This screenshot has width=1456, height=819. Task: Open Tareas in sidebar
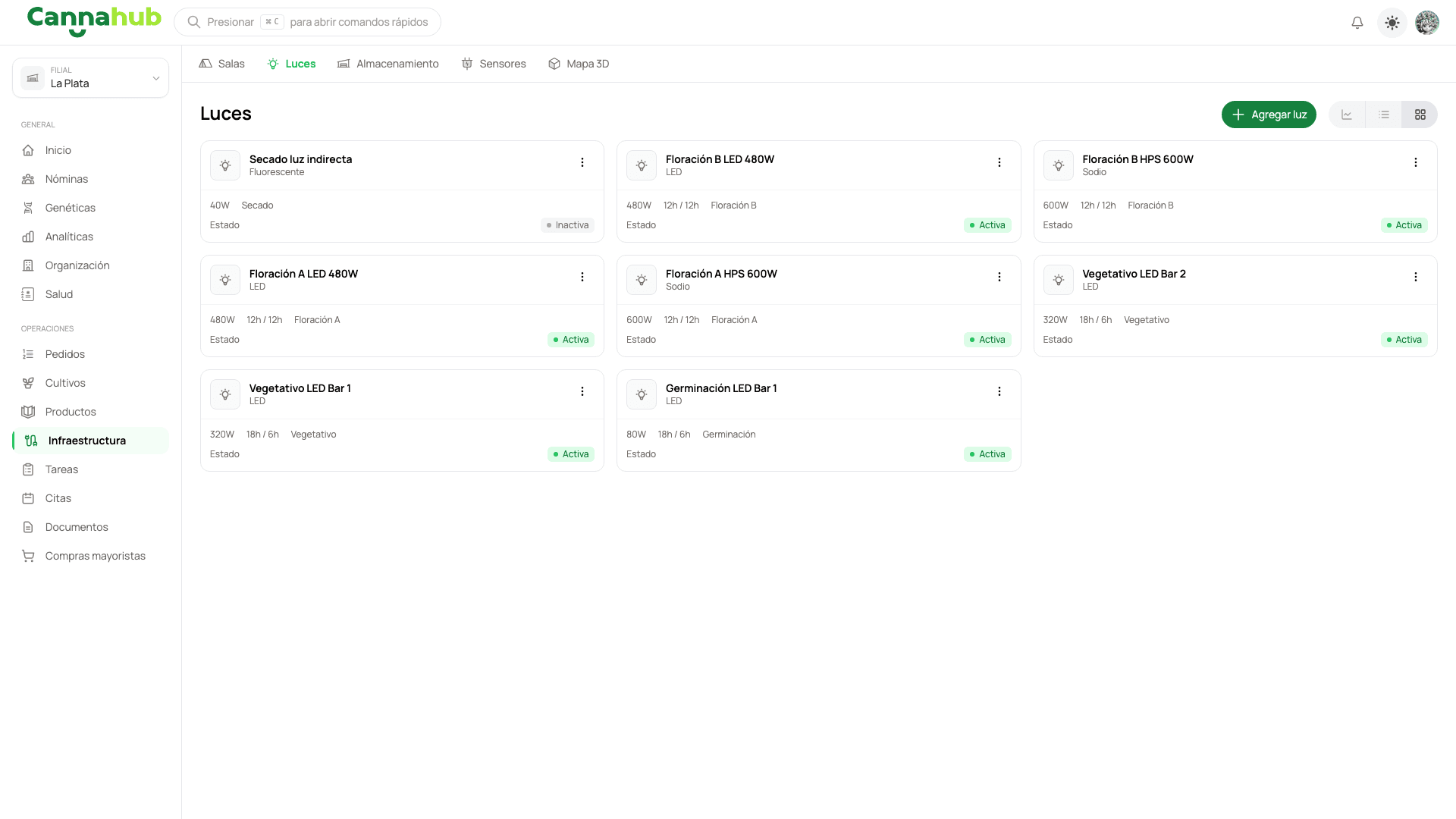pos(91,469)
